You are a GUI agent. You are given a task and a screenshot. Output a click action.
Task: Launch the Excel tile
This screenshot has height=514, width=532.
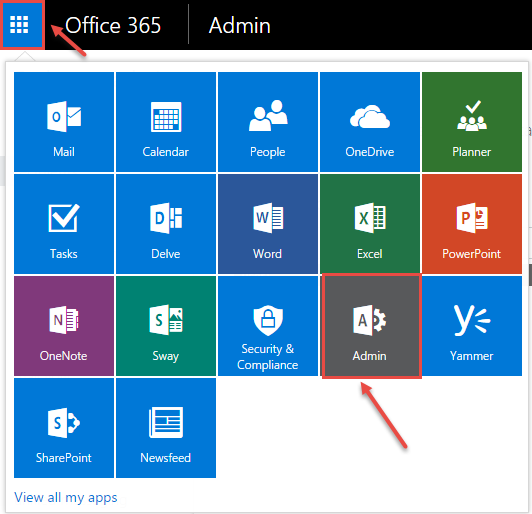point(370,224)
